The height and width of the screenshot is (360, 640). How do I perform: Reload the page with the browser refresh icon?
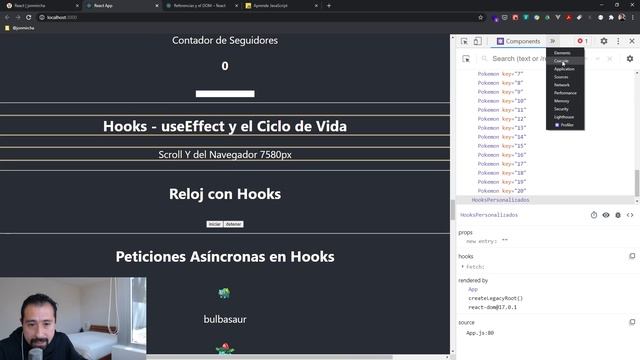pyautogui.click(x=29, y=17)
